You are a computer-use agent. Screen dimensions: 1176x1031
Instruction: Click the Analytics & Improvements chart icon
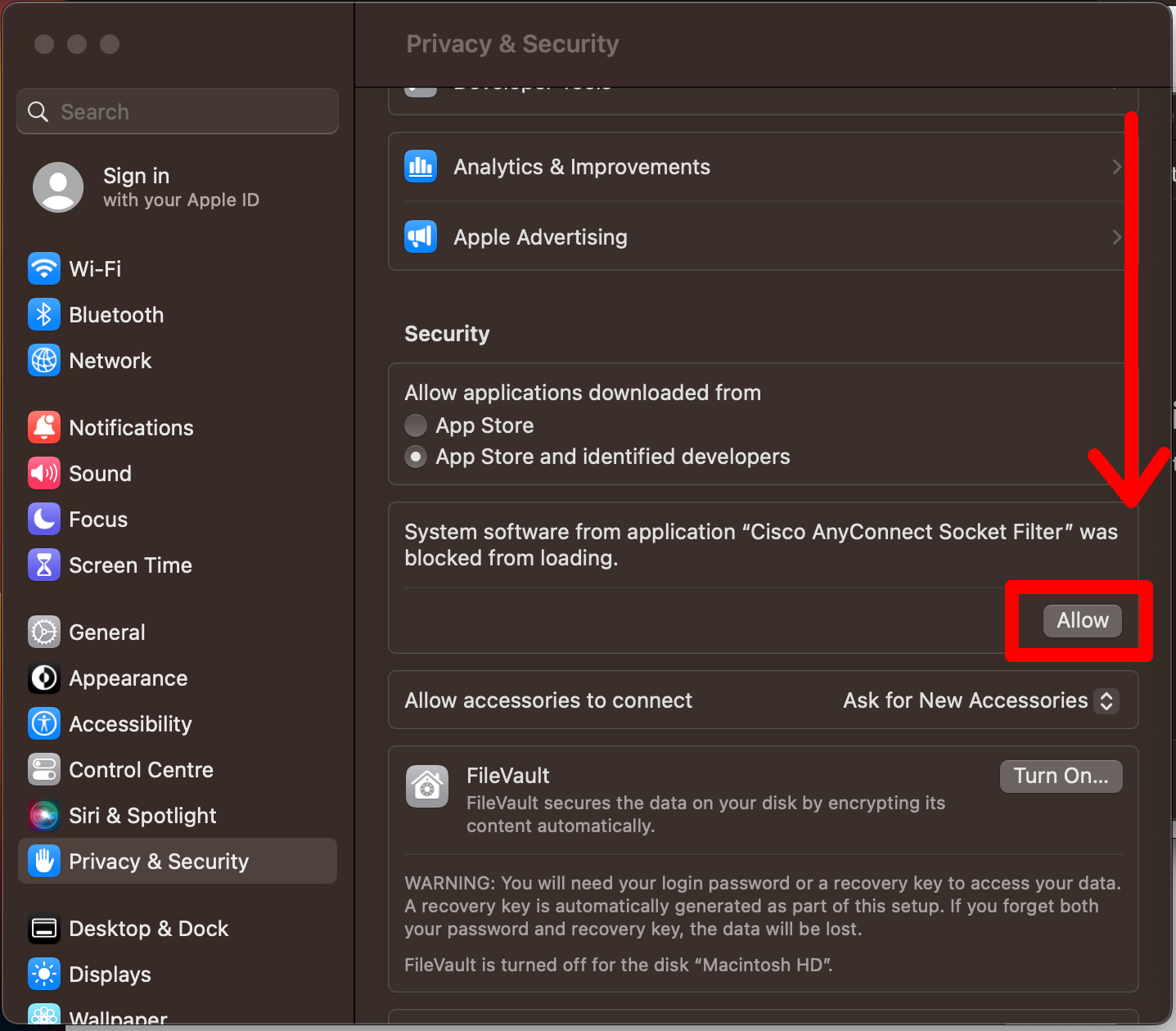click(420, 166)
